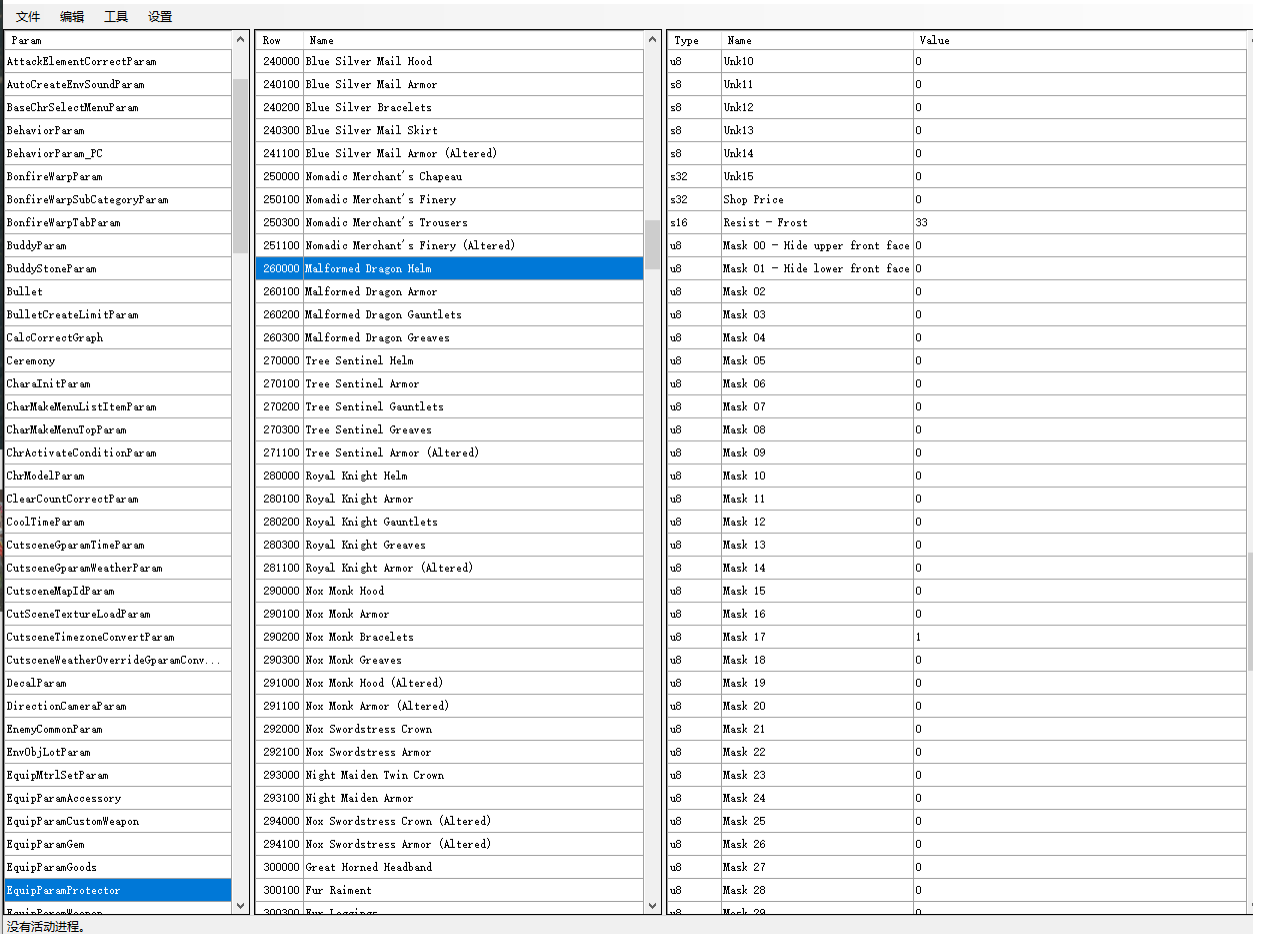Click the Mask 17 value cell

pos(1078,637)
